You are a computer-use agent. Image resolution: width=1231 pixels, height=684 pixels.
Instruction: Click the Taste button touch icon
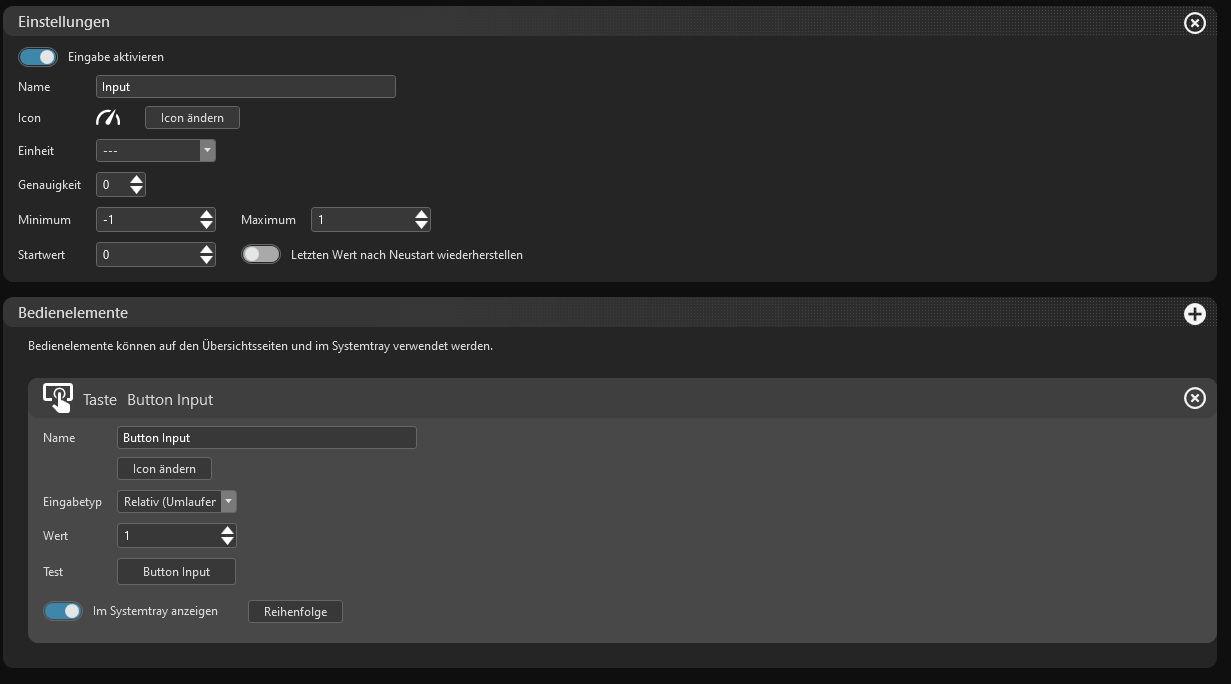(x=58, y=398)
